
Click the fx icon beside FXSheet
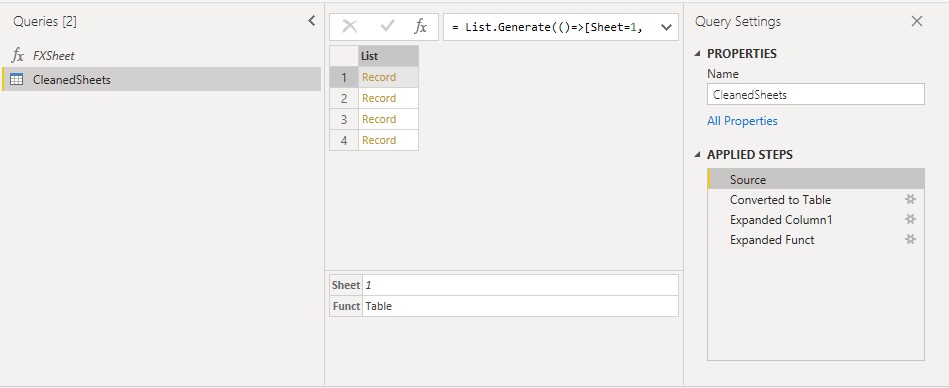pos(18,56)
